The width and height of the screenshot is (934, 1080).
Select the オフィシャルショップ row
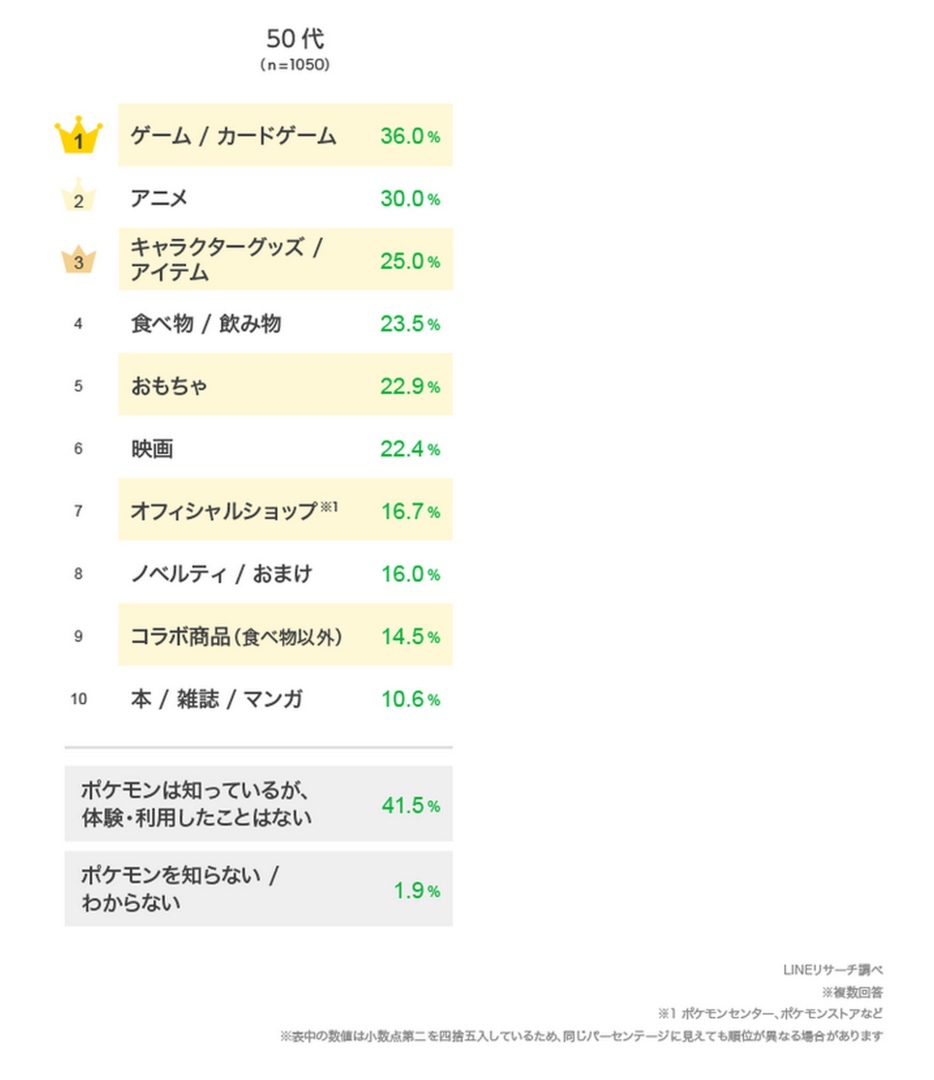tap(285, 510)
